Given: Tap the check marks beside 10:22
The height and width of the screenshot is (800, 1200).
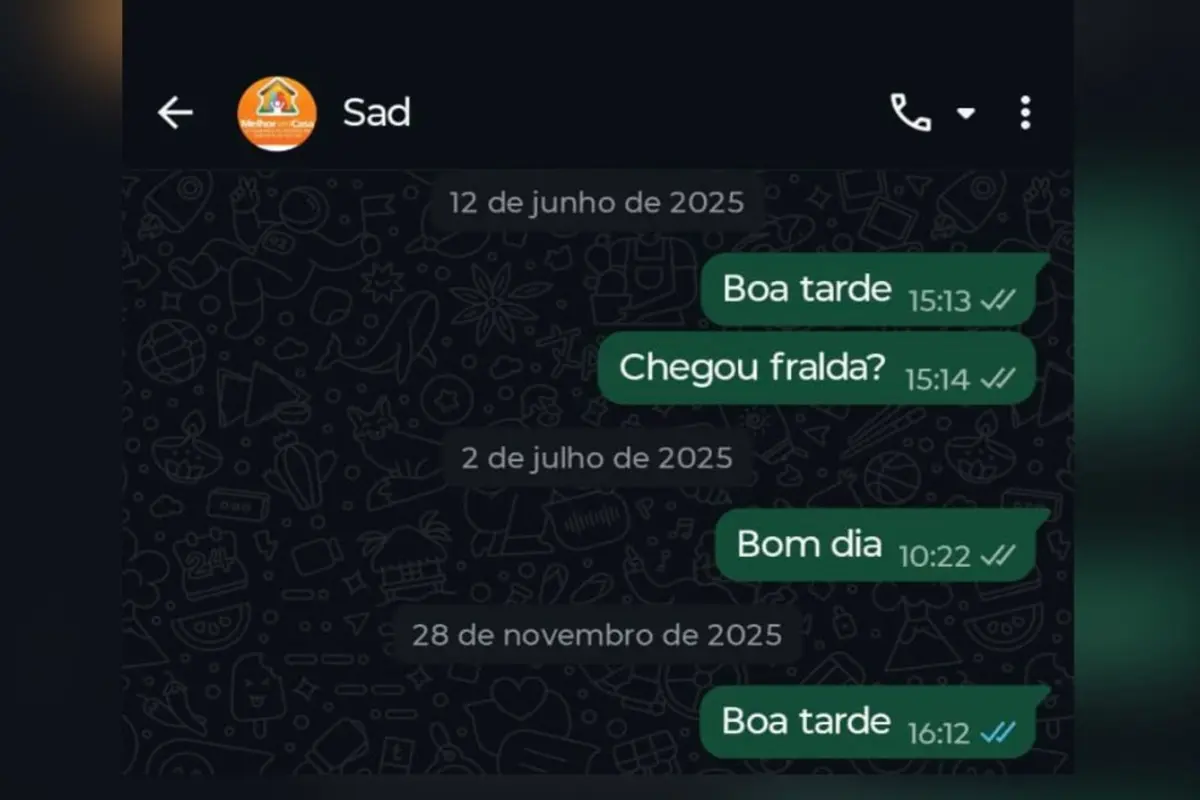Looking at the screenshot, I should pos(997,556).
